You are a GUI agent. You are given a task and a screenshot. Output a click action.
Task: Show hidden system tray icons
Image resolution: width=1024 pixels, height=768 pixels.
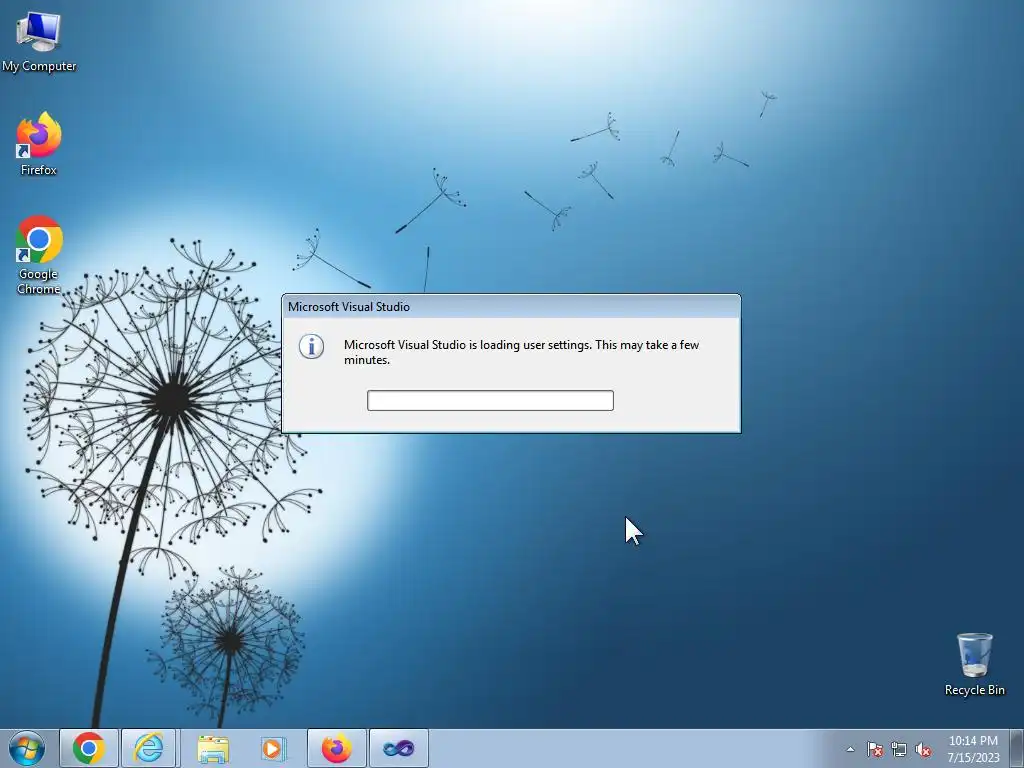pos(850,749)
